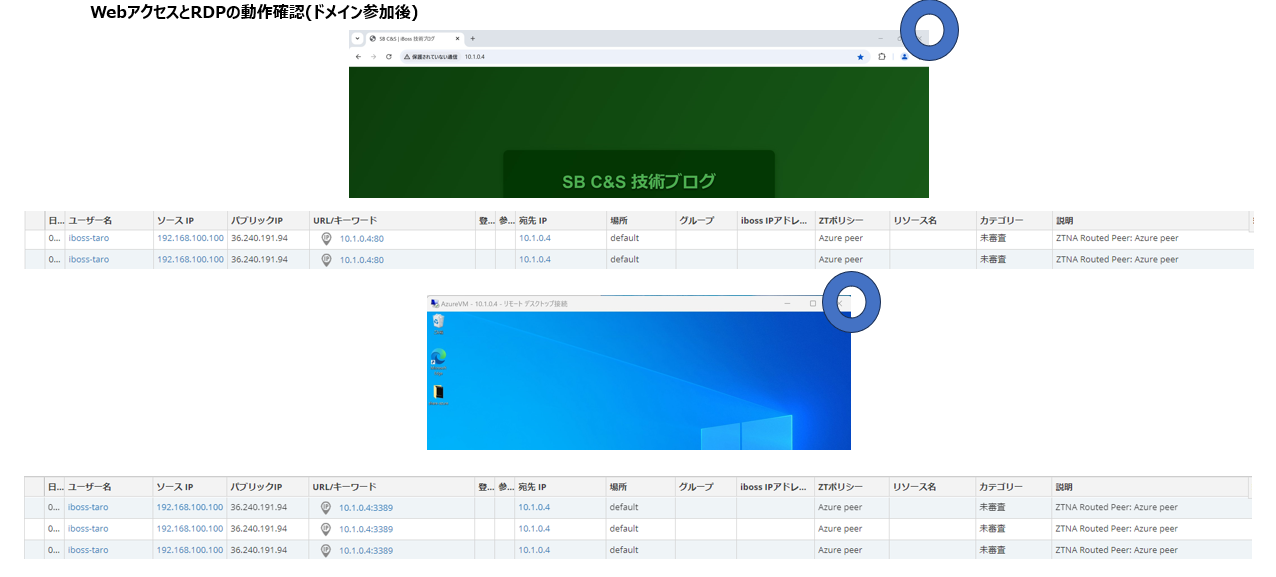Open the 保護されていない通信 security chip
The height and width of the screenshot is (577, 1276).
point(431,57)
